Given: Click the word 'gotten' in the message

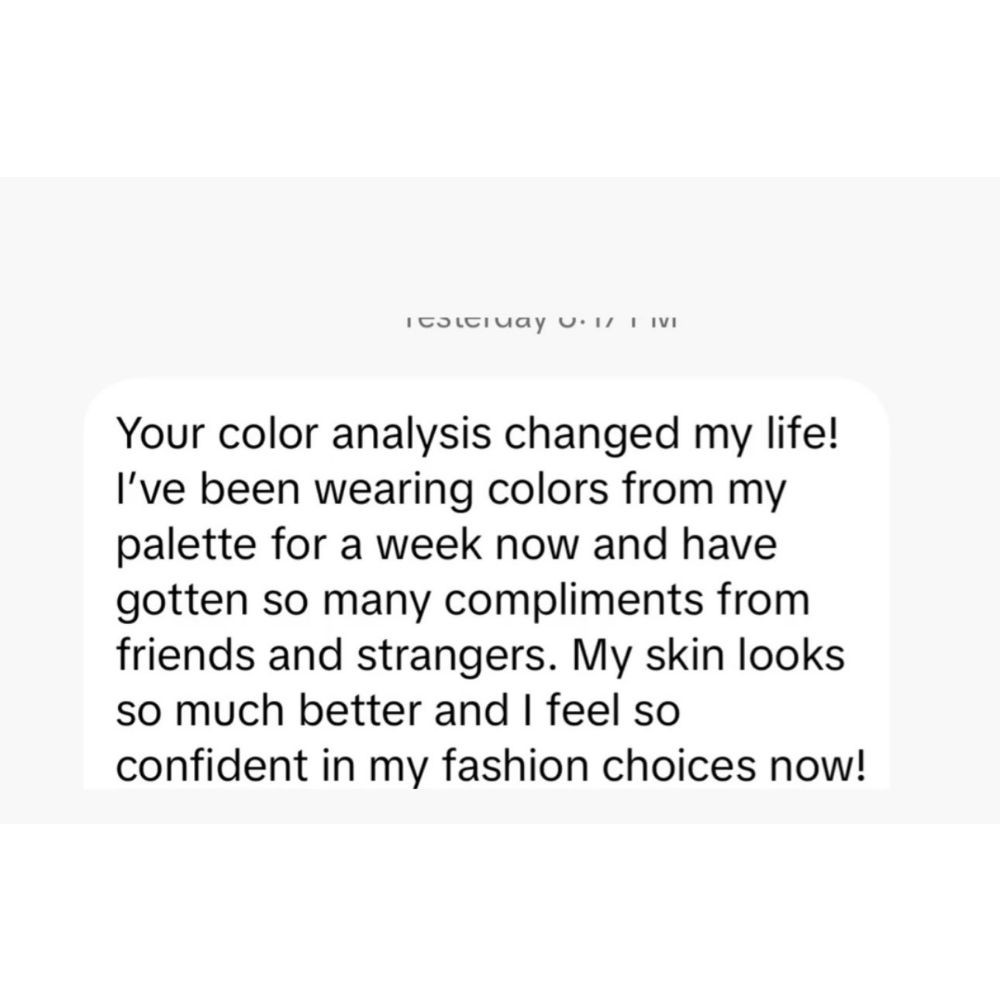Looking at the screenshot, I should [x=182, y=601].
